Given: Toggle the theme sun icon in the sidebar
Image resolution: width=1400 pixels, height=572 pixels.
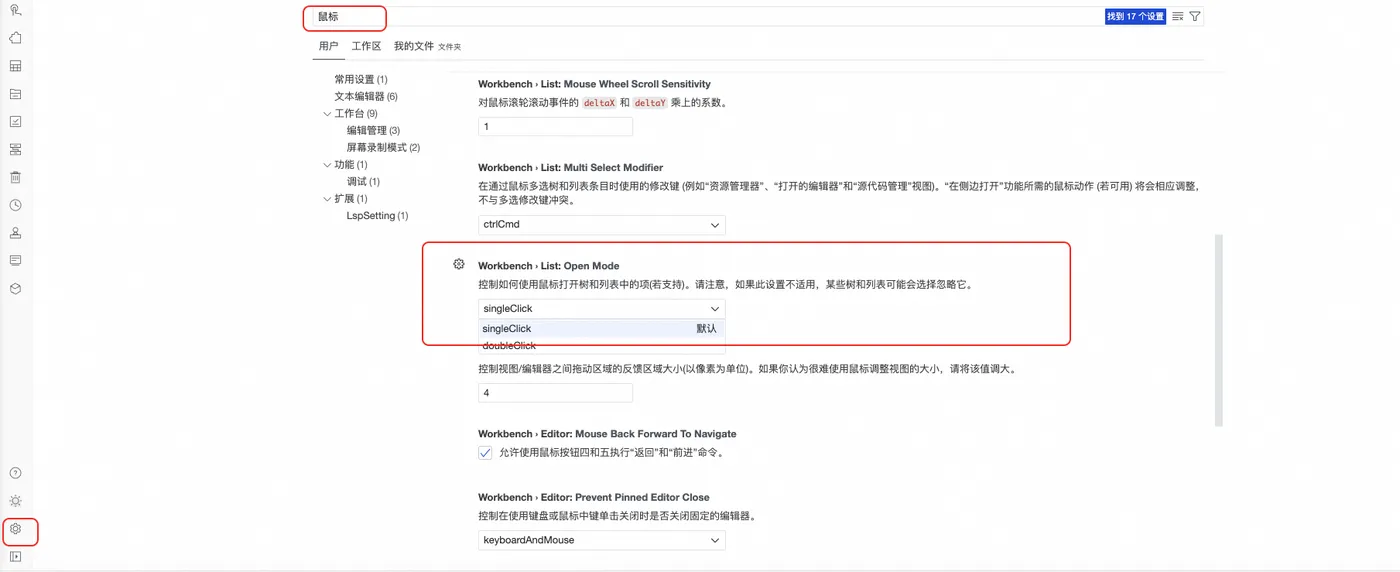Looking at the screenshot, I should click(x=15, y=501).
